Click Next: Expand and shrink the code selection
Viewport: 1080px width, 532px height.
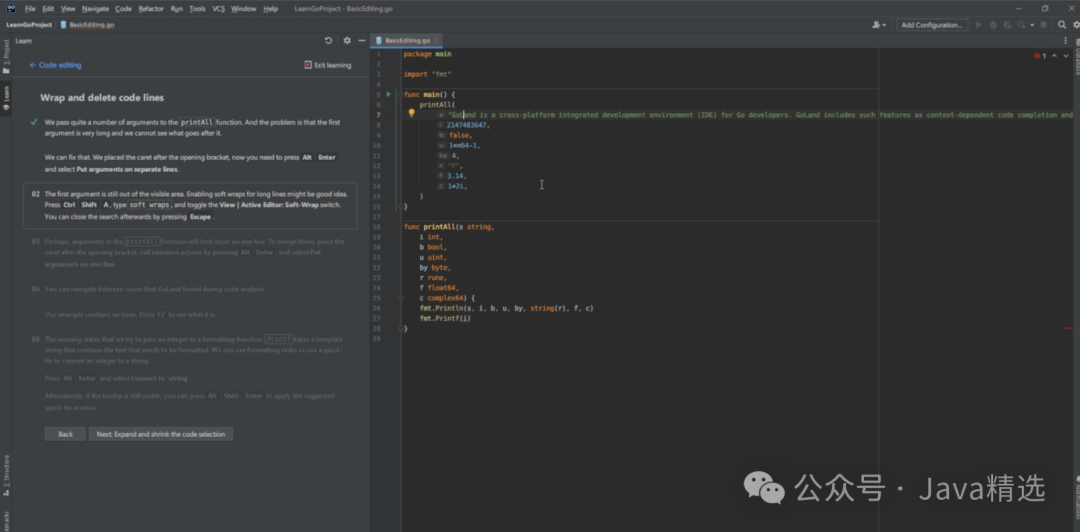click(x=160, y=434)
